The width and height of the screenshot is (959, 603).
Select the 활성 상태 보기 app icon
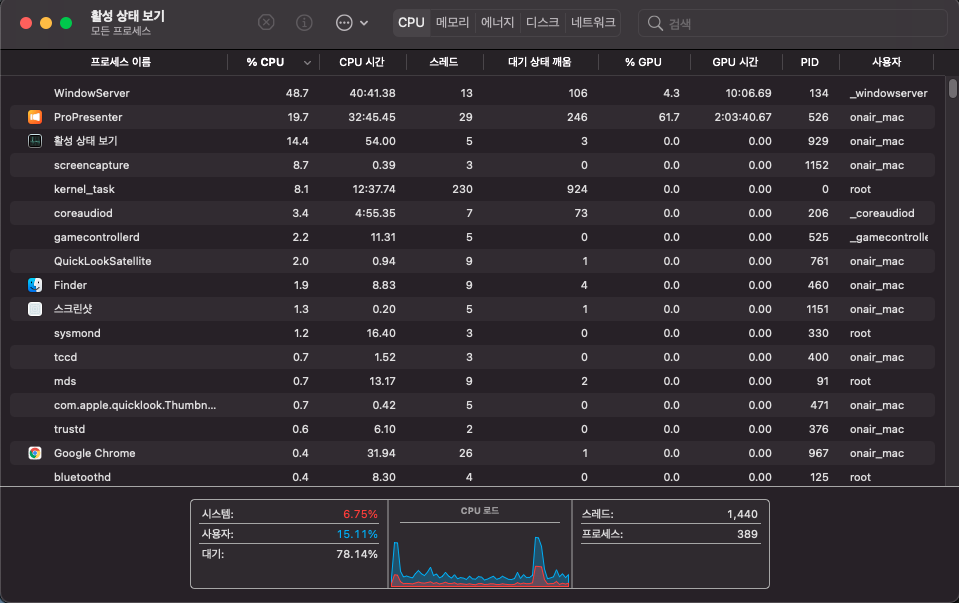click(35, 141)
